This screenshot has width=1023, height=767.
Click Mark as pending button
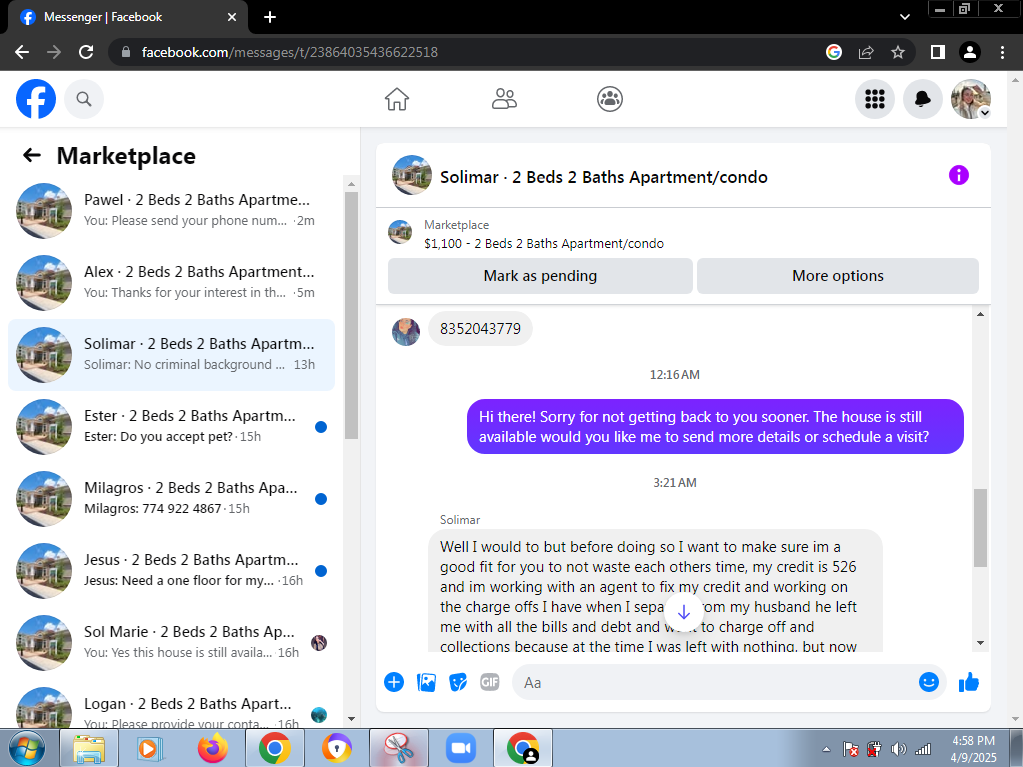[x=540, y=276]
